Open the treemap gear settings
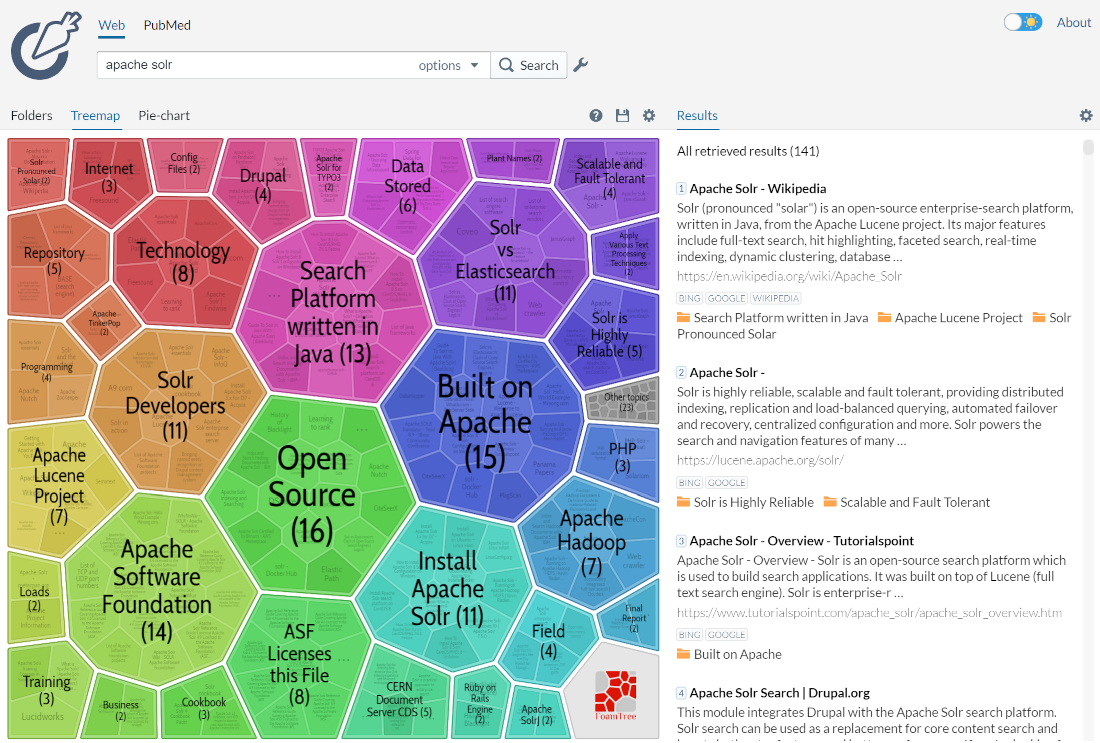The height and width of the screenshot is (743, 1100). pyautogui.click(x=648, y=116)
